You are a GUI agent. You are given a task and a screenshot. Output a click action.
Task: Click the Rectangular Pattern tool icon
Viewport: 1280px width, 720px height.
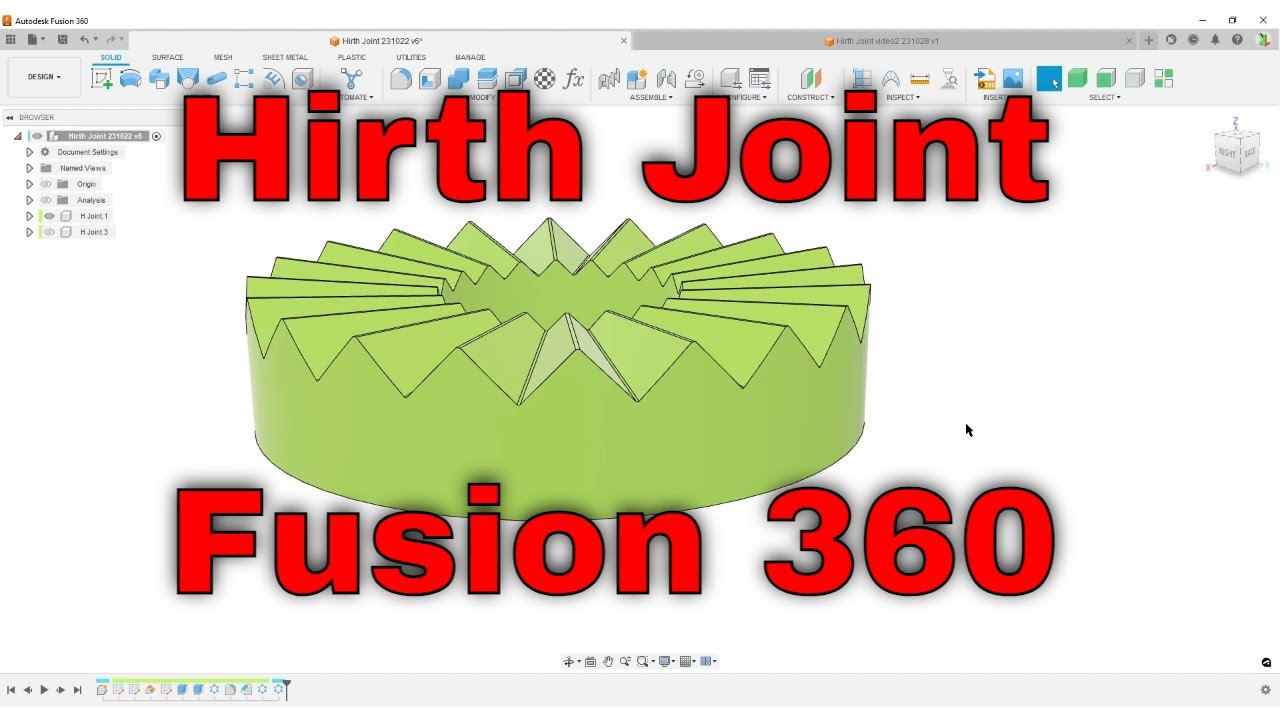click(244, 79)
